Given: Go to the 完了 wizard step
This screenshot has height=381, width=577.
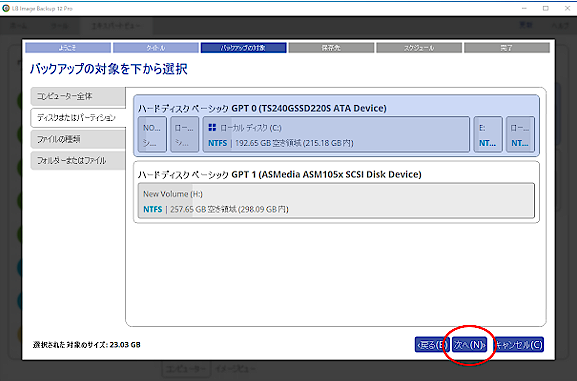Looking at the screenshot, I should click(507, 48).
